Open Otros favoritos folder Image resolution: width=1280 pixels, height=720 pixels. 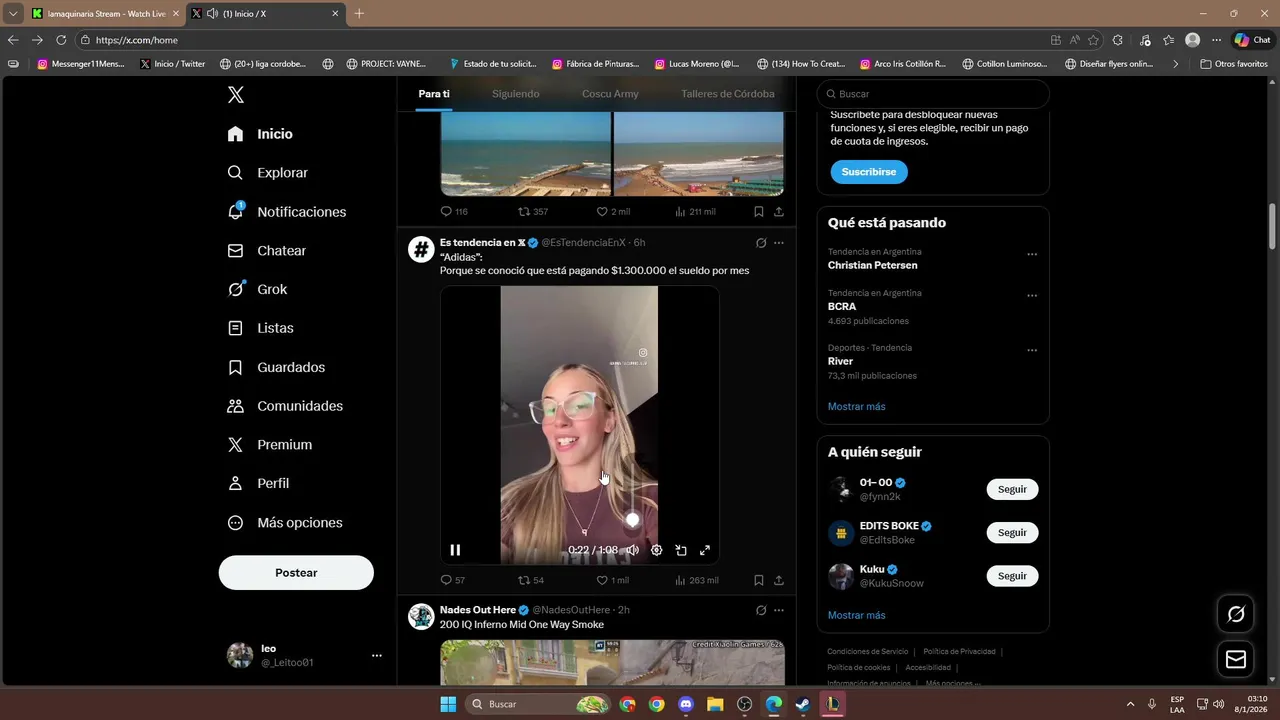coord(1234,64)
